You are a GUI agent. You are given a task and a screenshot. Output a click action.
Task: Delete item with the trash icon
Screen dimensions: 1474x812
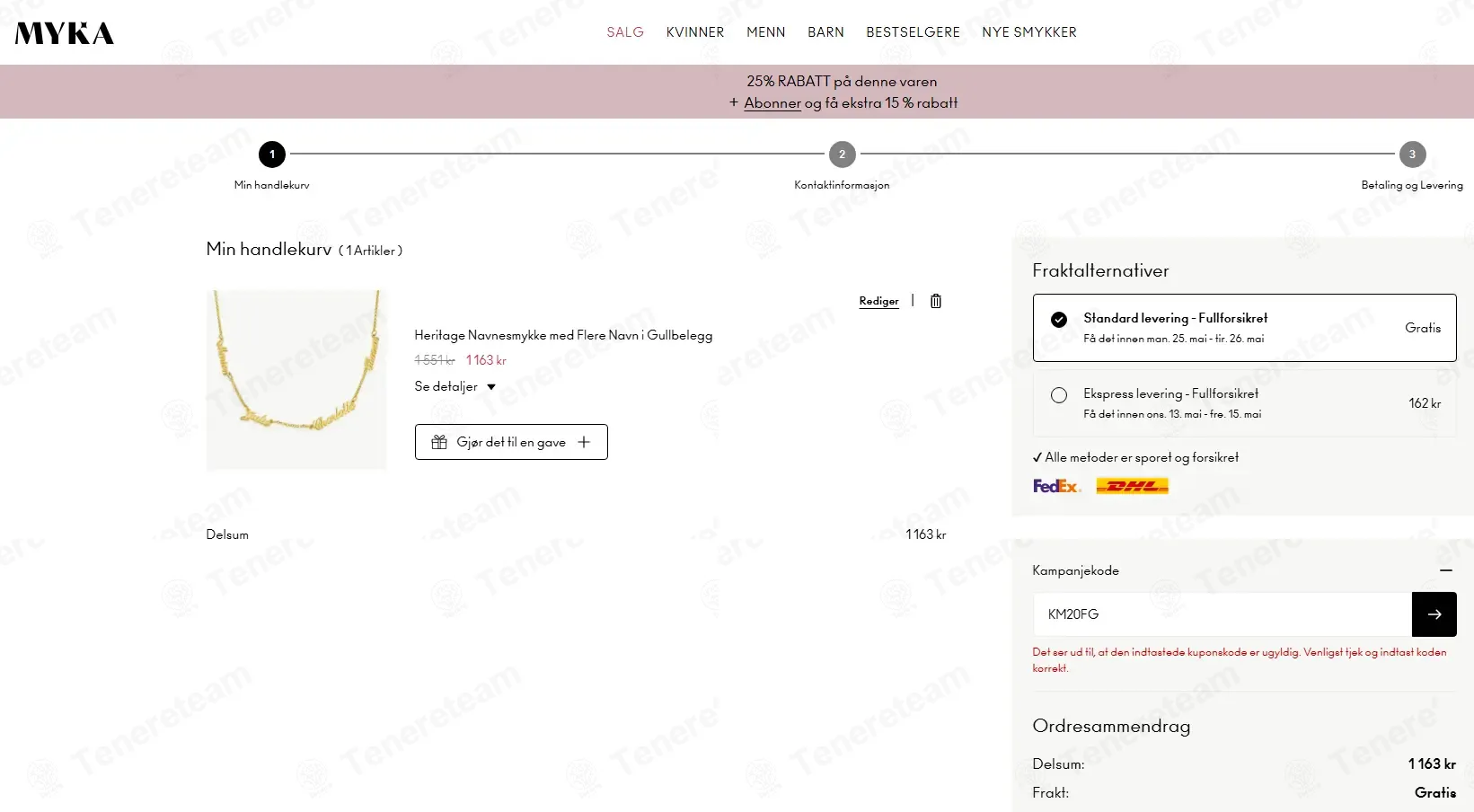coord(936,301)
